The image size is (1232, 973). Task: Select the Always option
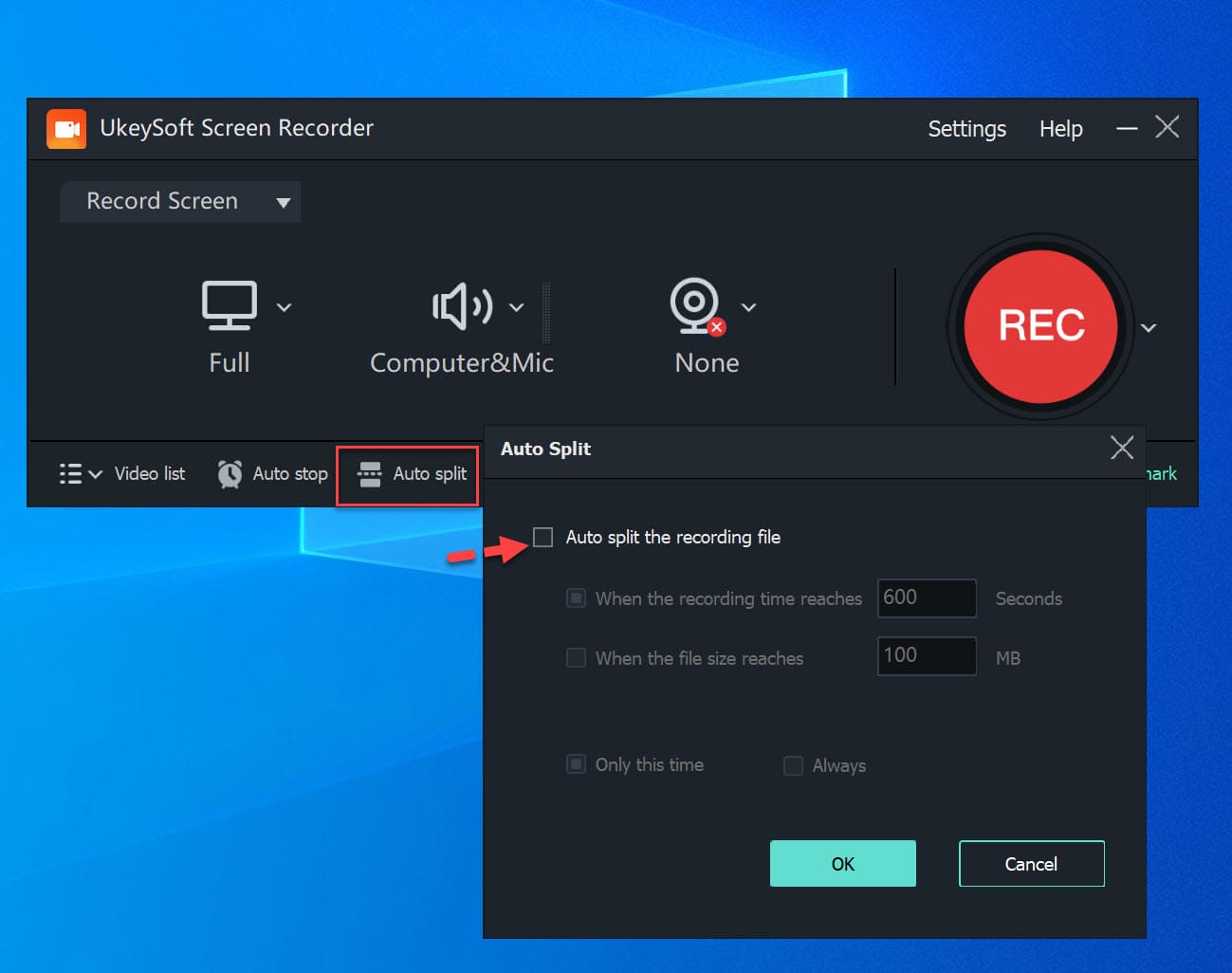[793, 765]
